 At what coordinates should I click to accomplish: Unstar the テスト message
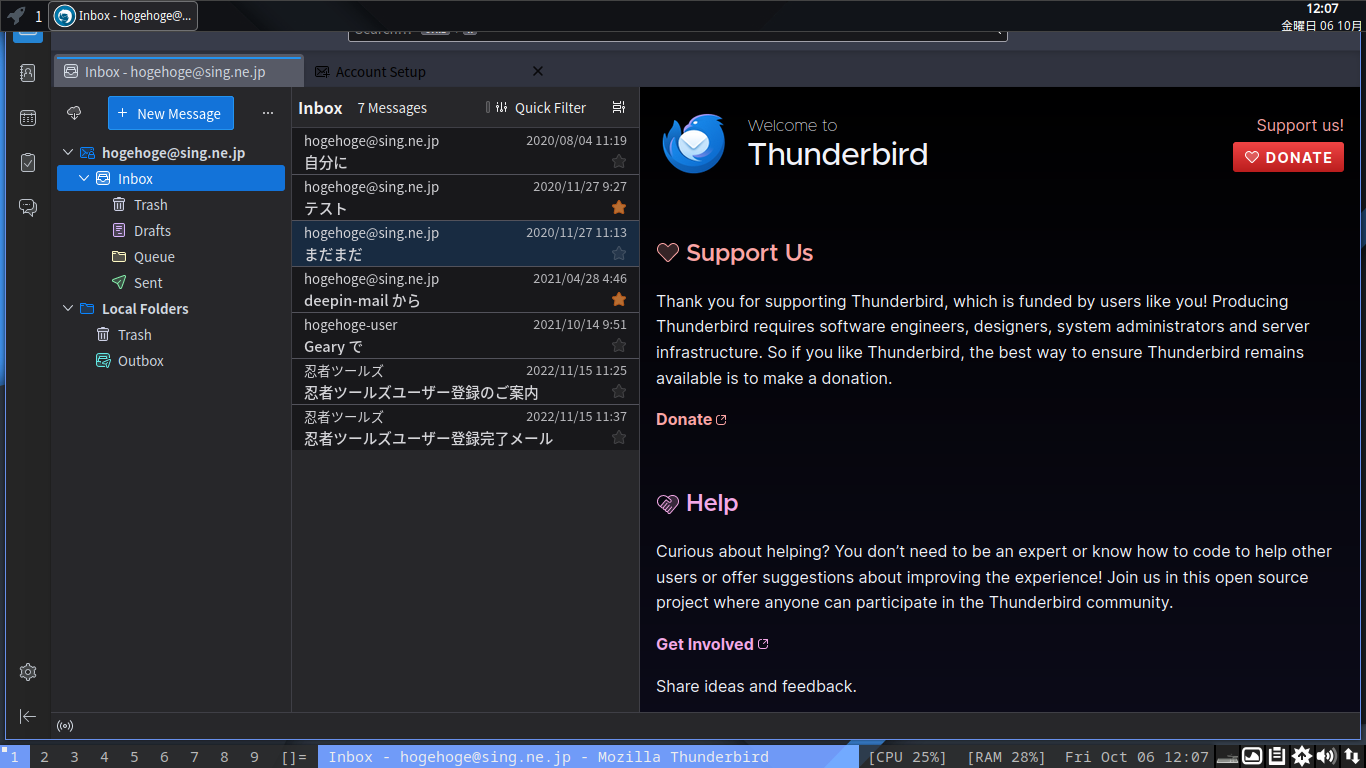click(619, 207)
